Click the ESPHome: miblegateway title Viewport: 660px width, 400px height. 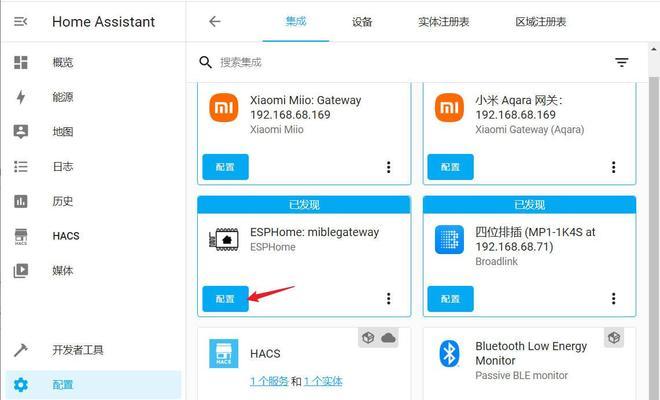(314, 232)
